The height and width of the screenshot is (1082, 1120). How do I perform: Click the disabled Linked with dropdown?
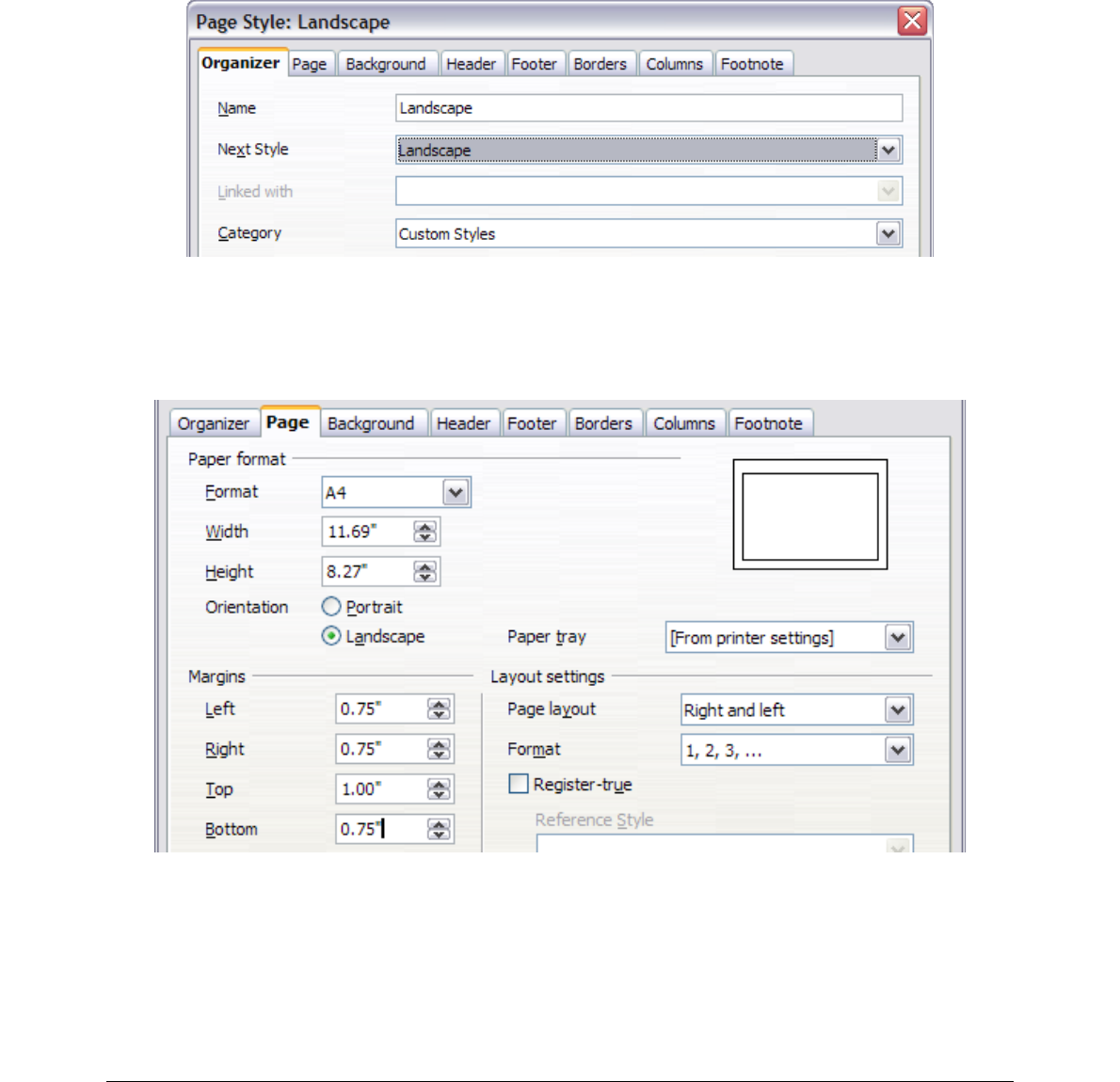point(648,191)
